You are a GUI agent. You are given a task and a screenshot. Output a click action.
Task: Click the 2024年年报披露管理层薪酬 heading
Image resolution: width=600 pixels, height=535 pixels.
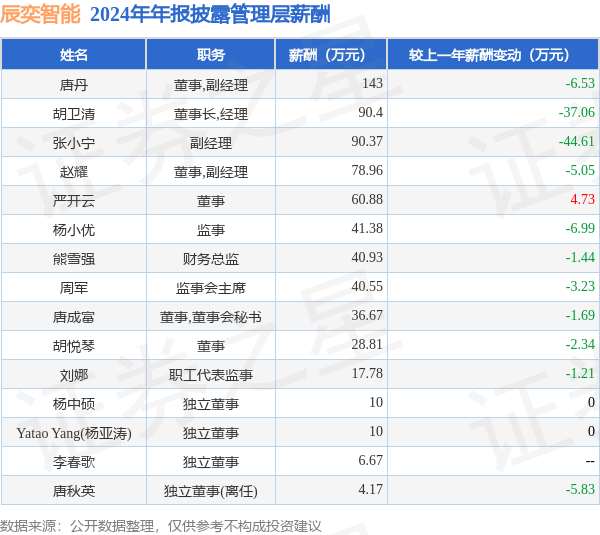210,15
